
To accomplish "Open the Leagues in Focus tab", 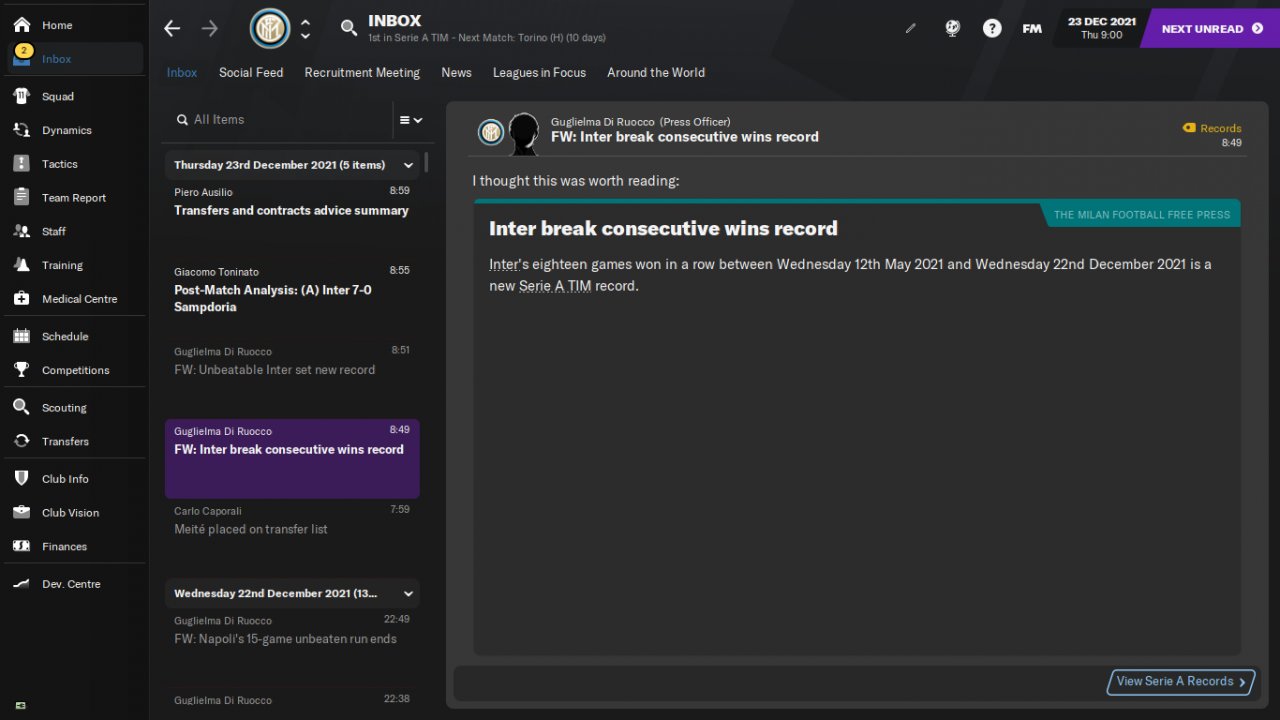I will pos(539,72).
